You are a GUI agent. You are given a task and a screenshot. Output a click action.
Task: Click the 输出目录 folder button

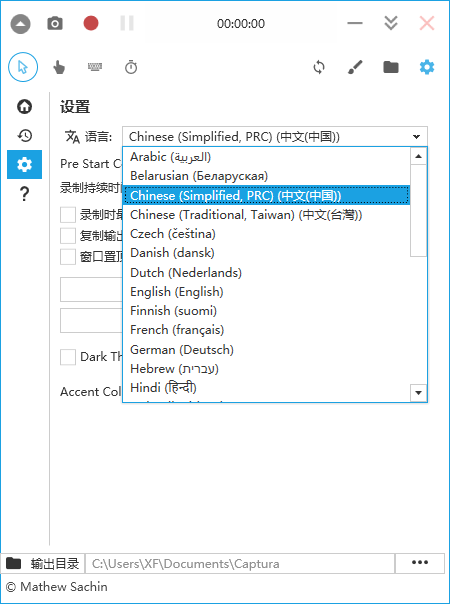point(43,564)
